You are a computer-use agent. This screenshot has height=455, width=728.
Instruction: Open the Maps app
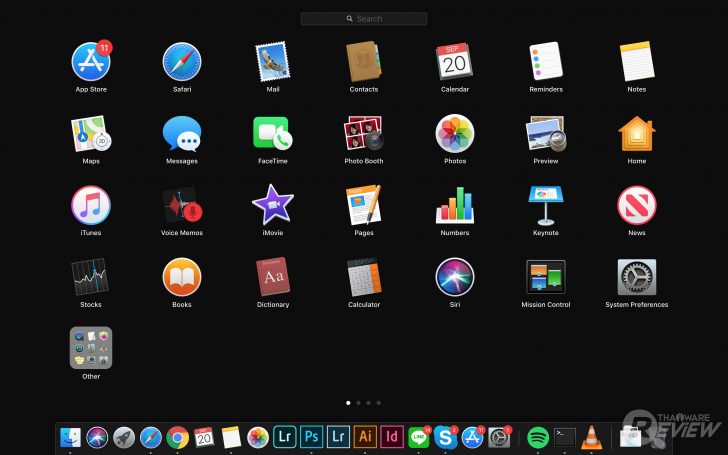click(91, 134)
